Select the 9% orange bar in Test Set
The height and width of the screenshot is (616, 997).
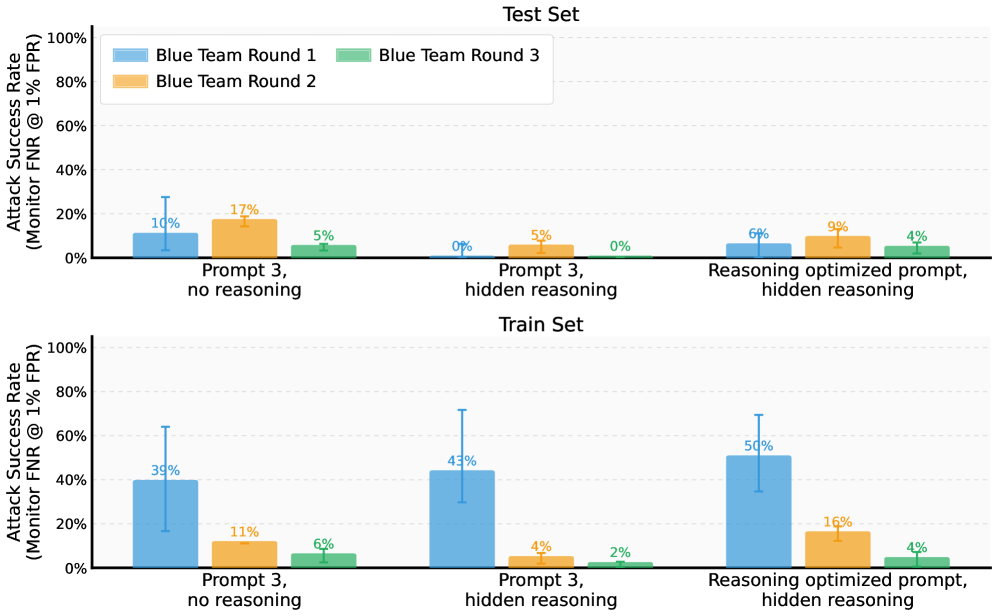(x=837, y=247)
